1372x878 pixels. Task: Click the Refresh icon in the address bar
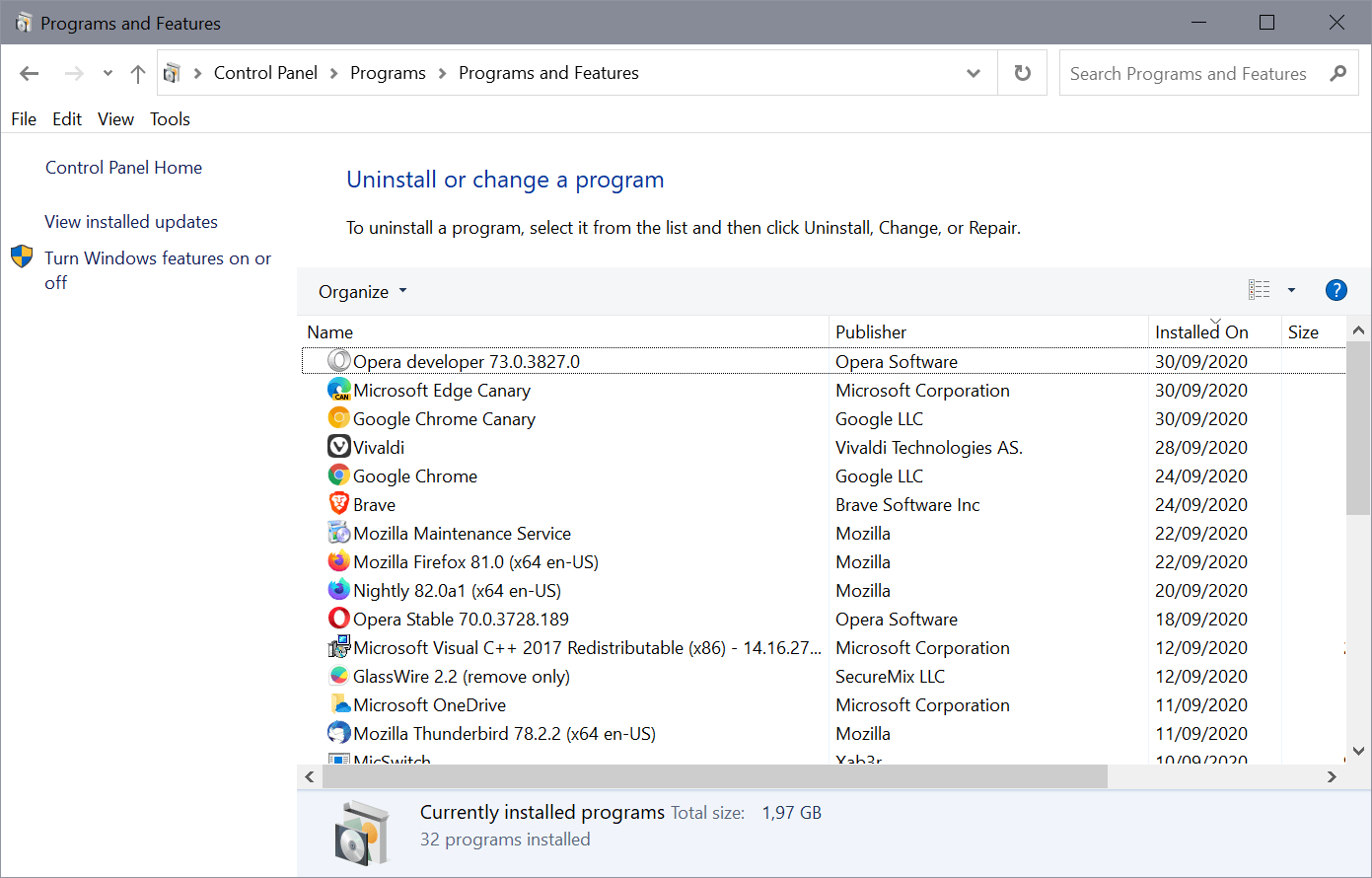point(1022,72)
